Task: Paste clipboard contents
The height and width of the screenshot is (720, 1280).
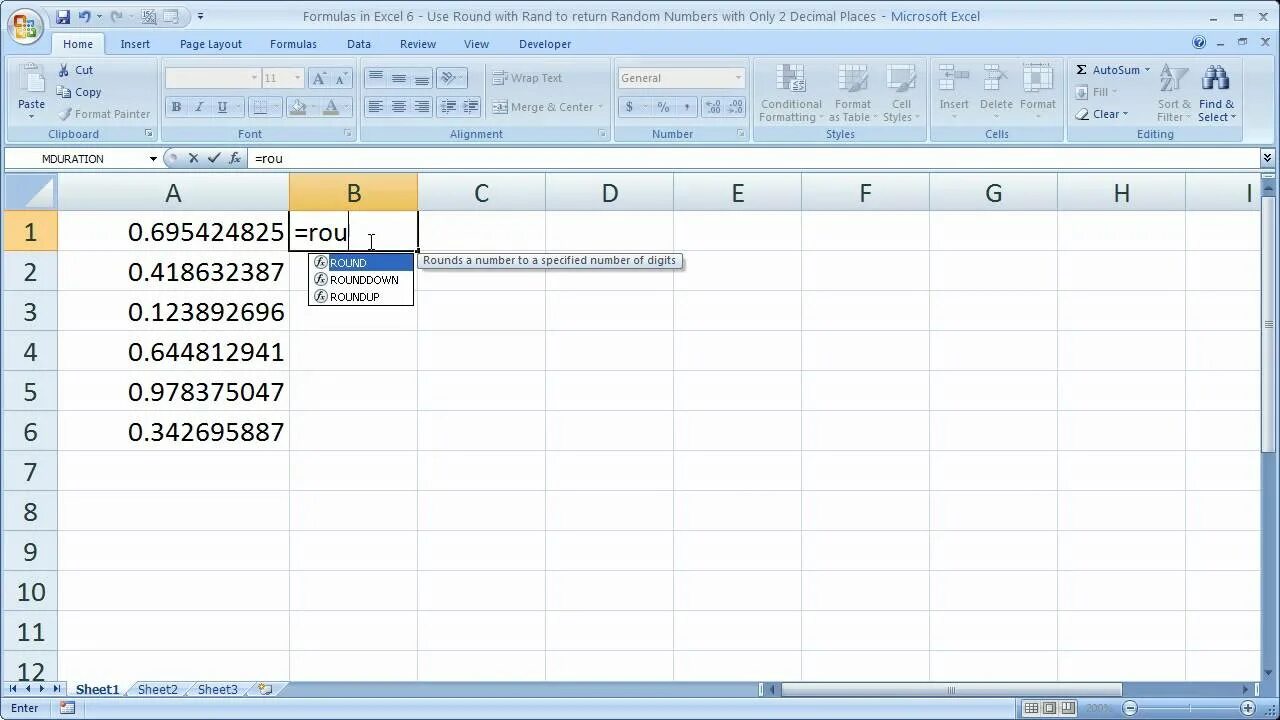Action: click(x=31, y=92)
